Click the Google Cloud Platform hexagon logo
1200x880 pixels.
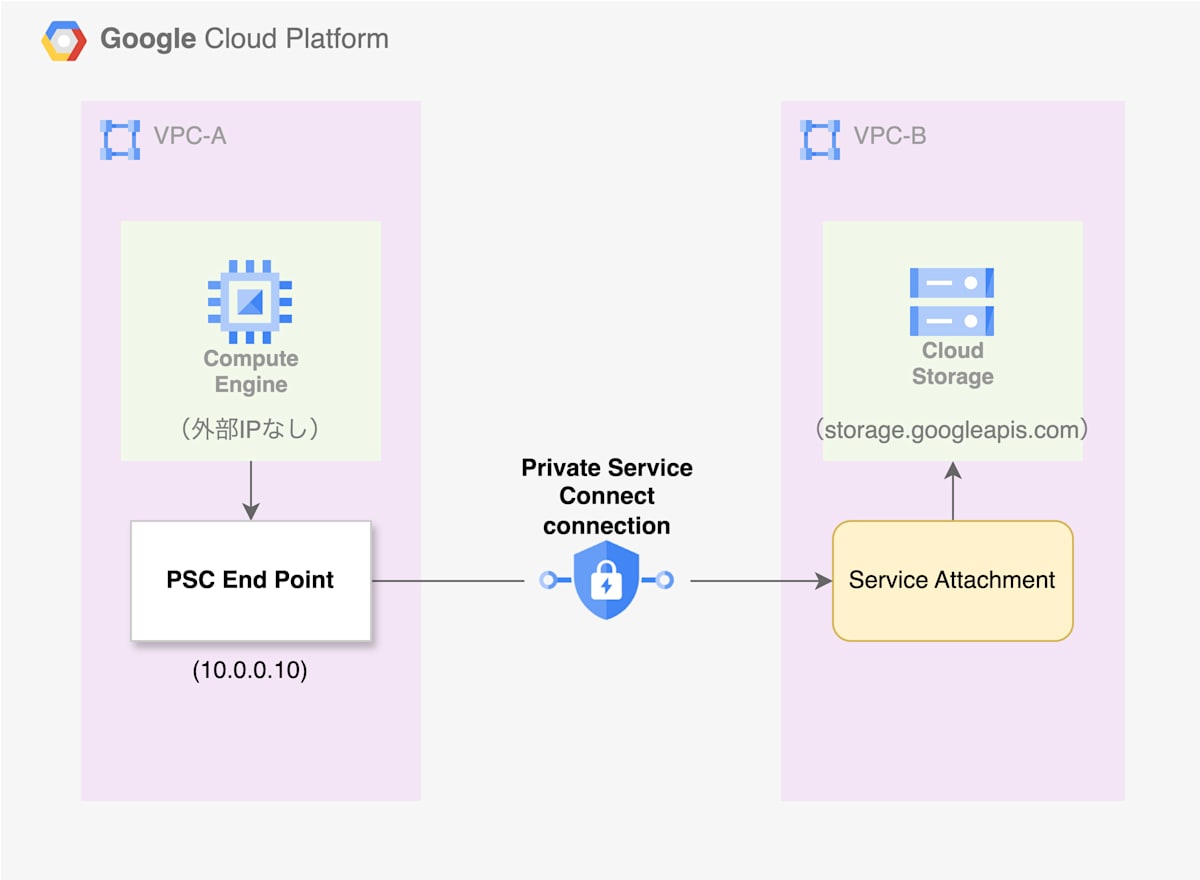point(63,40)
